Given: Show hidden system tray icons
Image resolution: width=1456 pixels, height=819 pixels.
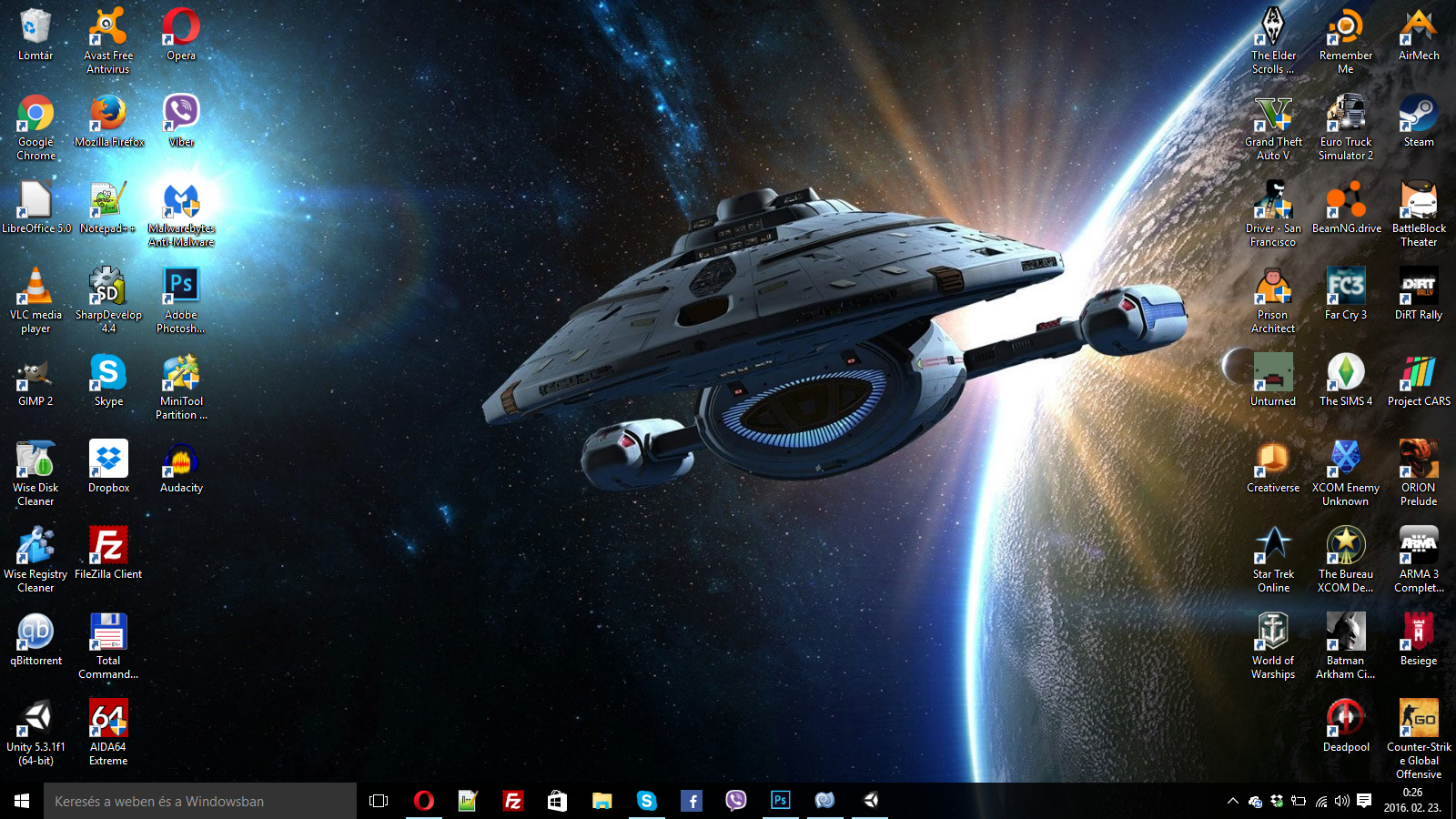Looking at the screenshot, I should [1232, 801].
